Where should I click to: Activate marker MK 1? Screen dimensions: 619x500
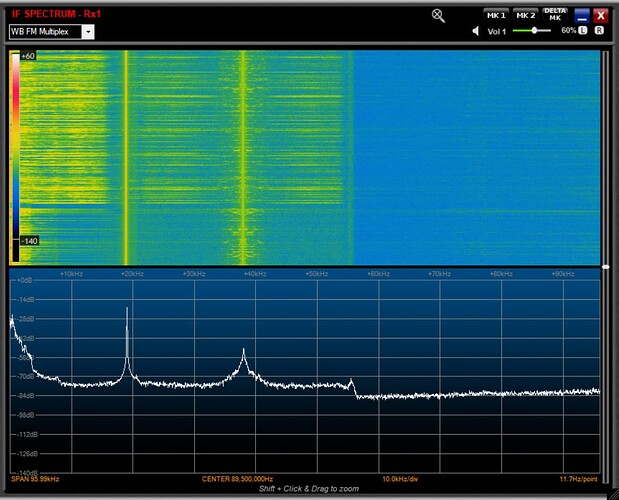(496, 14)
